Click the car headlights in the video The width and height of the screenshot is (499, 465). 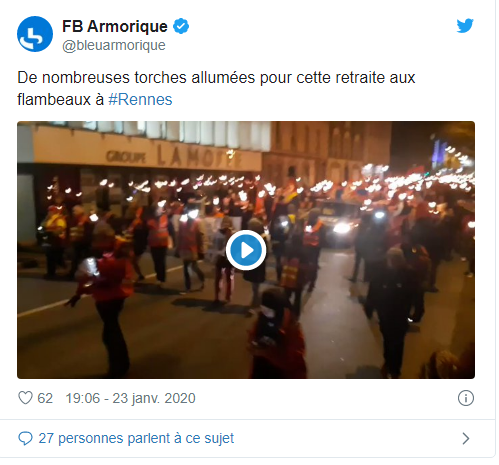point(343,227)
